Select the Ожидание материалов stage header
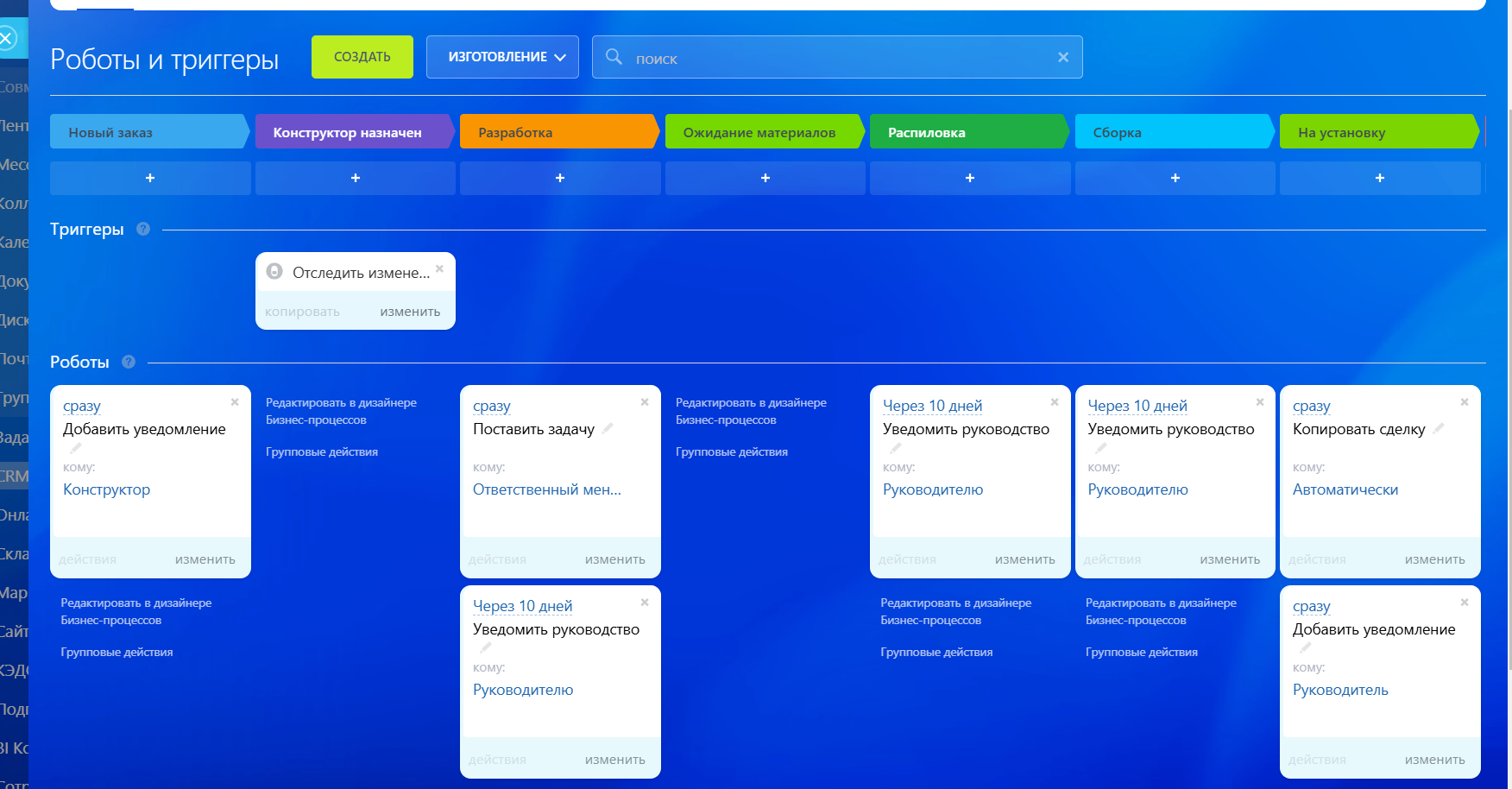Viewport: 1512px width, 789px height. pos(765,131)
